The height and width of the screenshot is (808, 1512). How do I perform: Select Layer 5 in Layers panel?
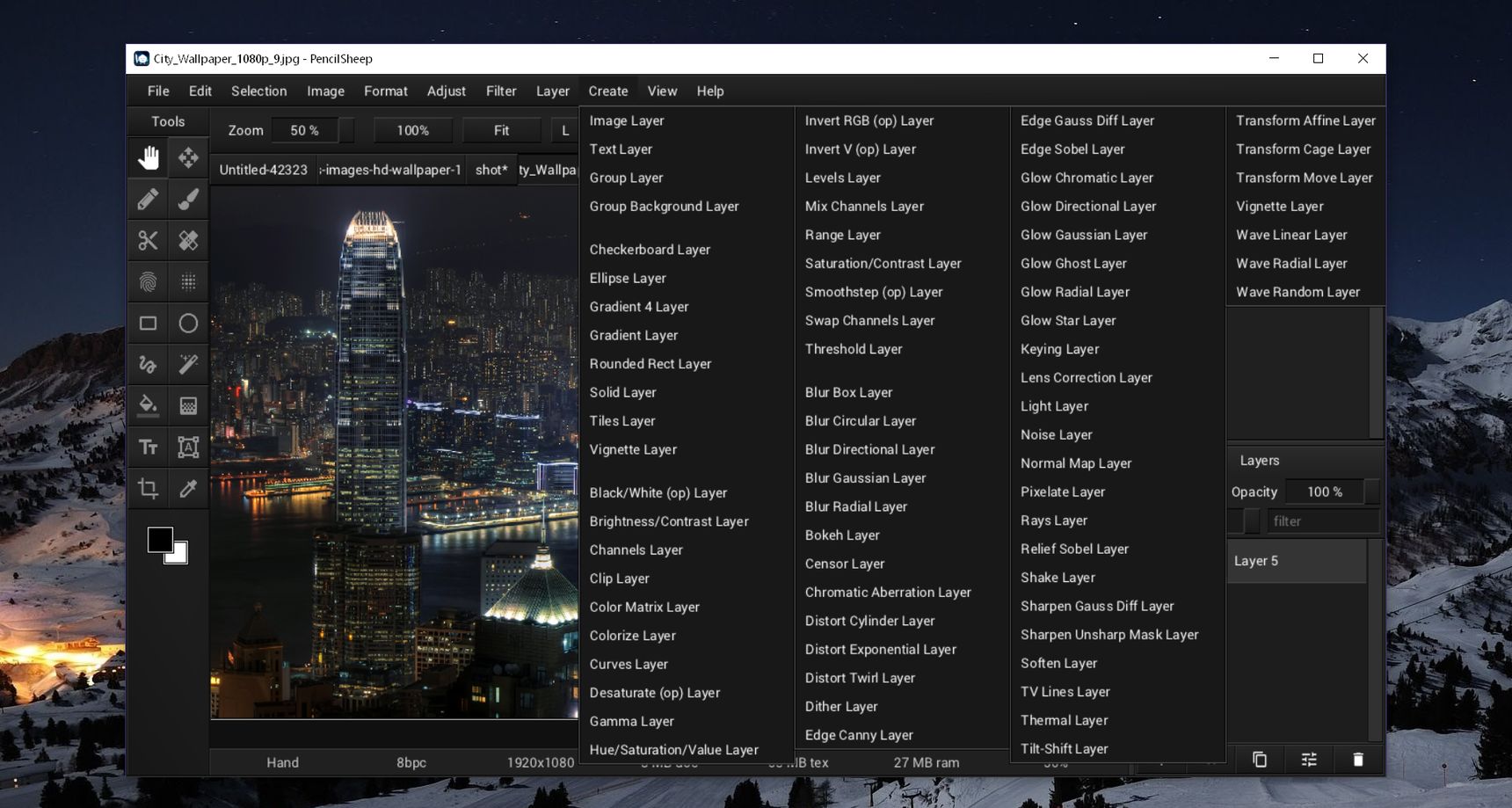(1297, 561)
